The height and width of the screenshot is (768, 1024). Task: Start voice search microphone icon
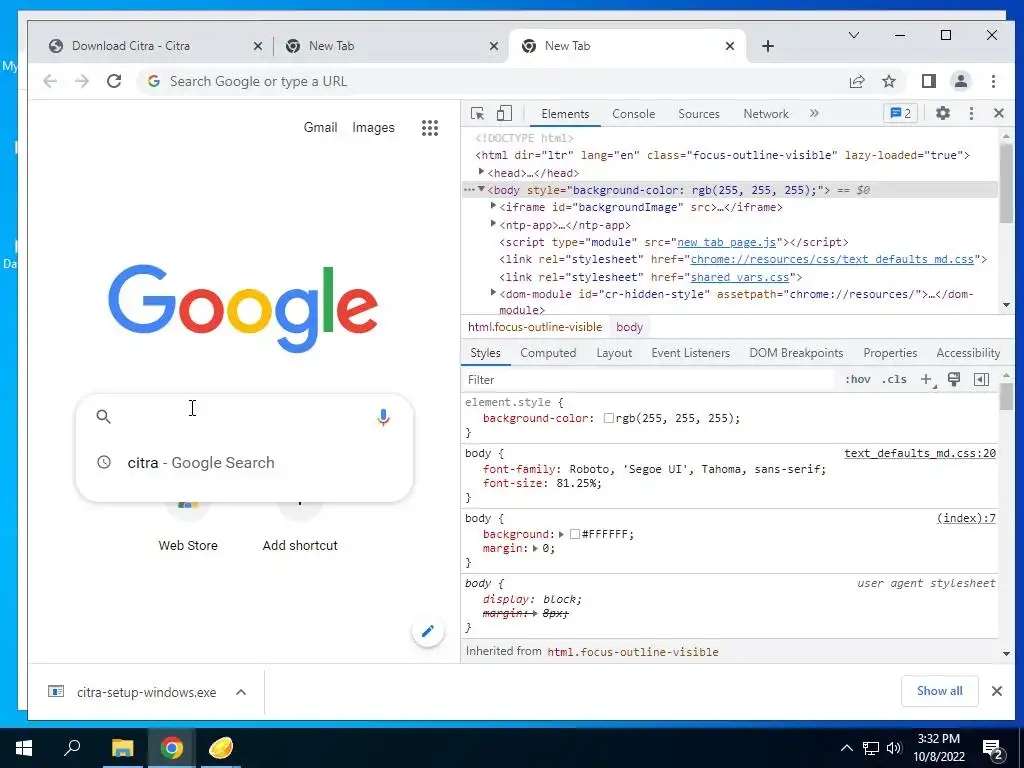tap(383, 417)
